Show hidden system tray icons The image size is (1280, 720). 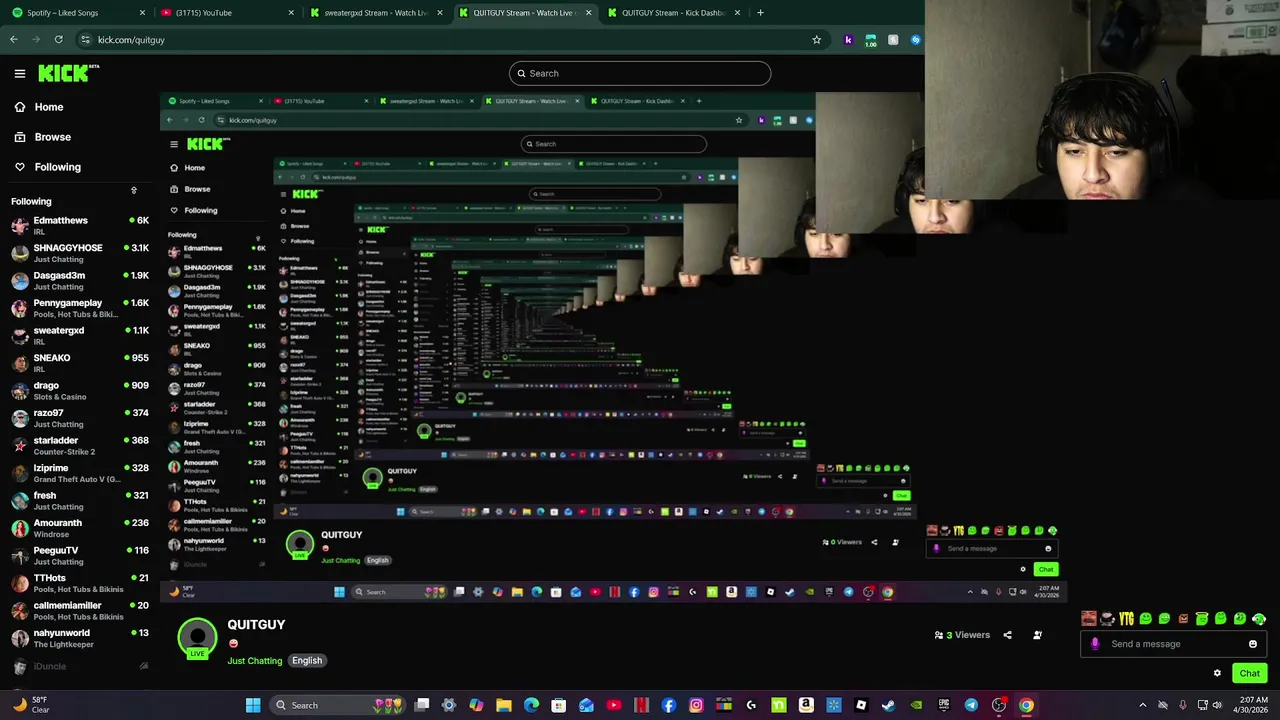coord(1143,705)
